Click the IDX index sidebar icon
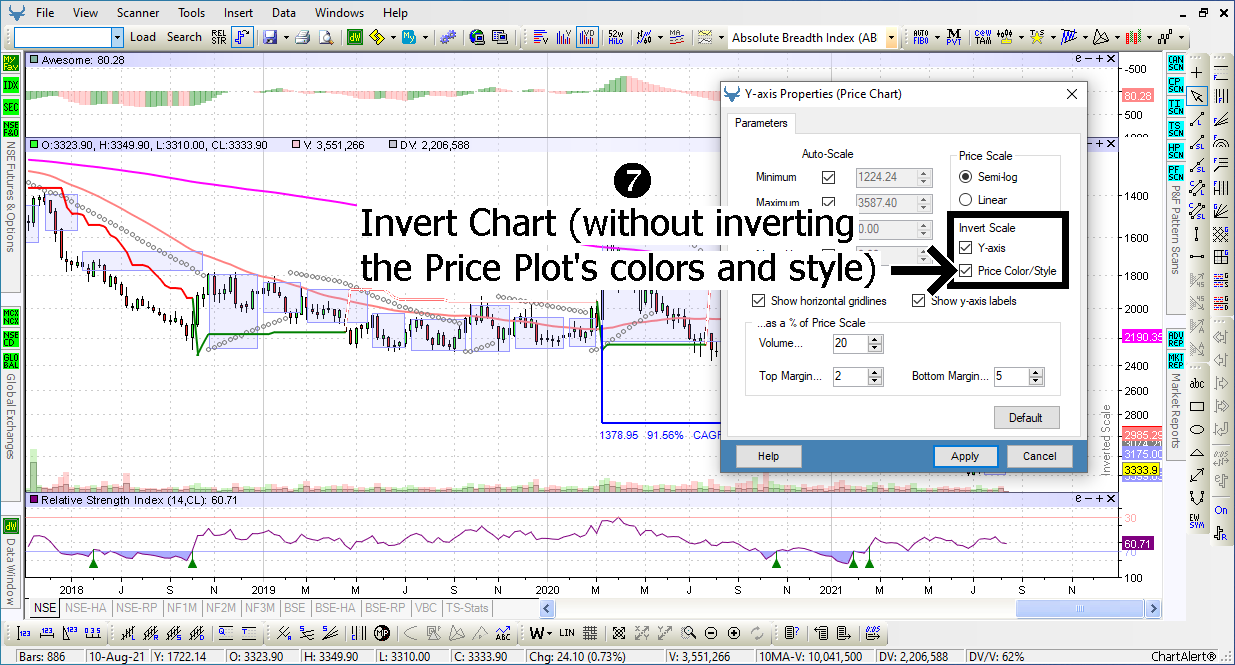The height and width of the screenshot is (665, 1235). 11,84
